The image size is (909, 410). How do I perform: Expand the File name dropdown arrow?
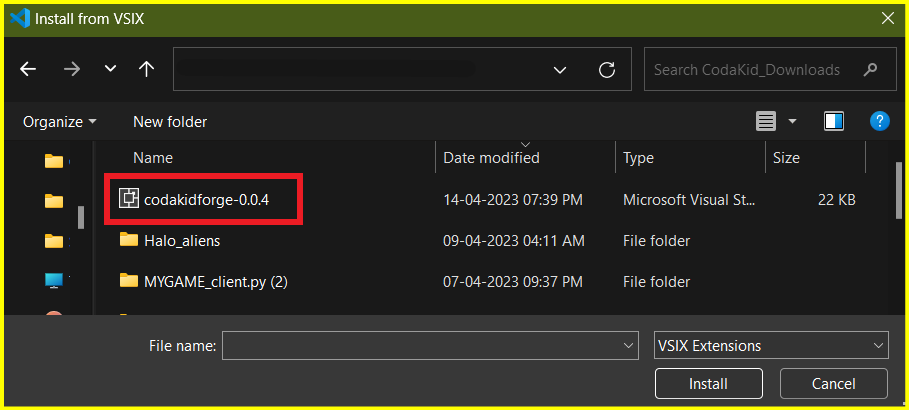pyautogui.click(x=628, y=346)
